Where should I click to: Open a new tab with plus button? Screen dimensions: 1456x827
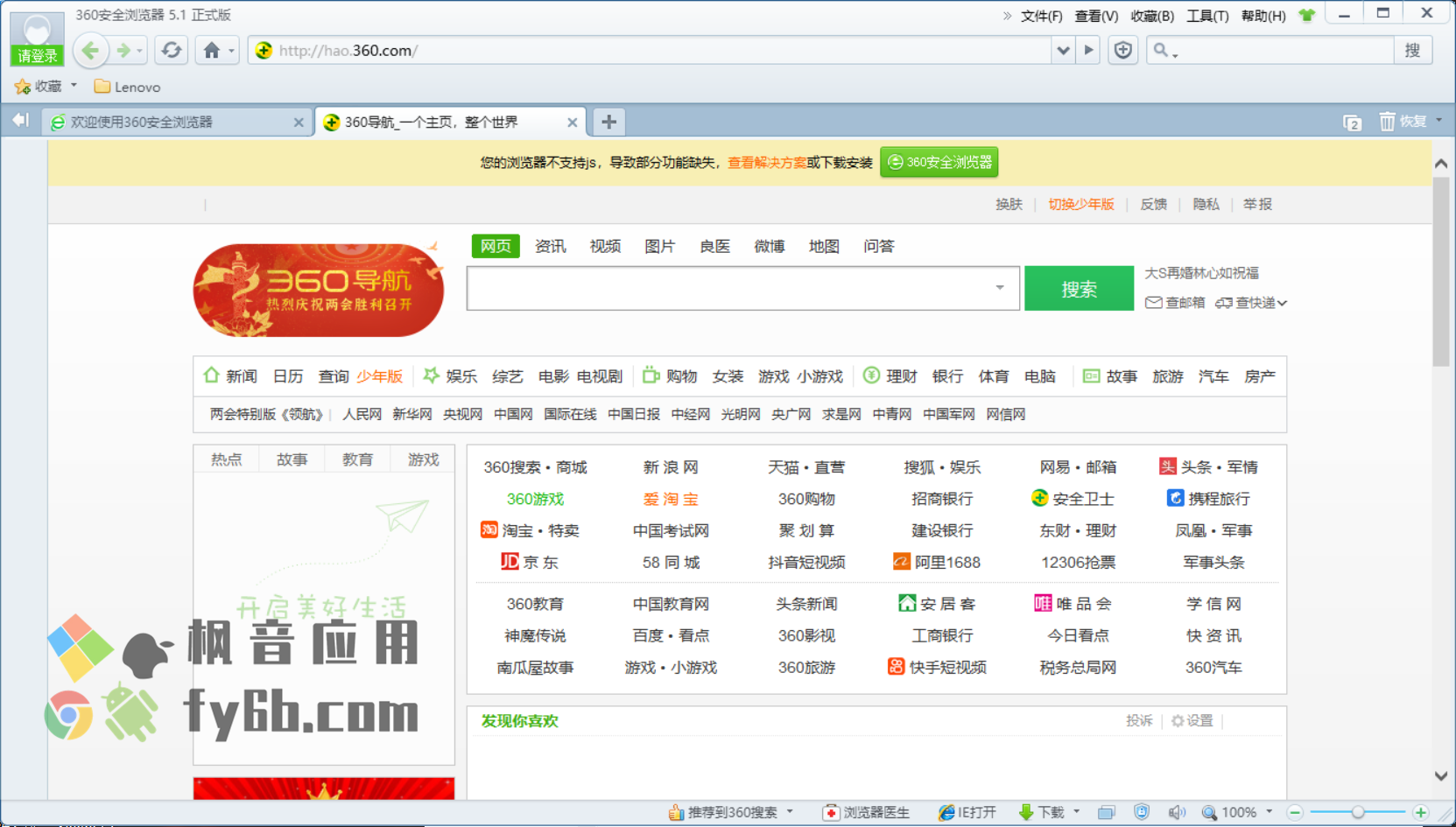(608, 122)
